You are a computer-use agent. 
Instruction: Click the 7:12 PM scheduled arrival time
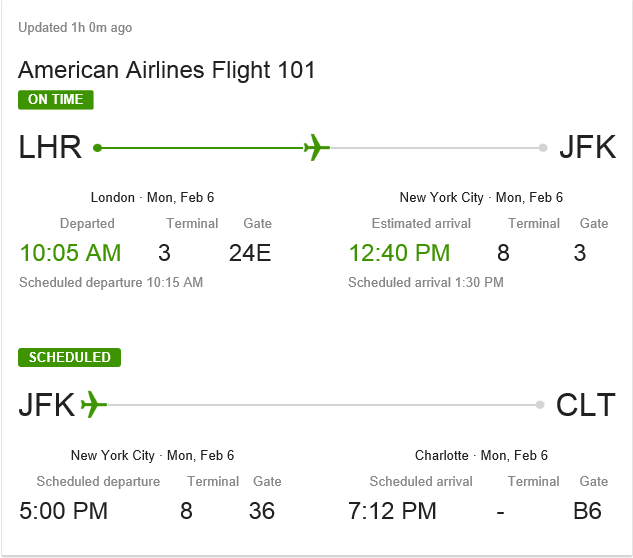click(x=392, y=511)
